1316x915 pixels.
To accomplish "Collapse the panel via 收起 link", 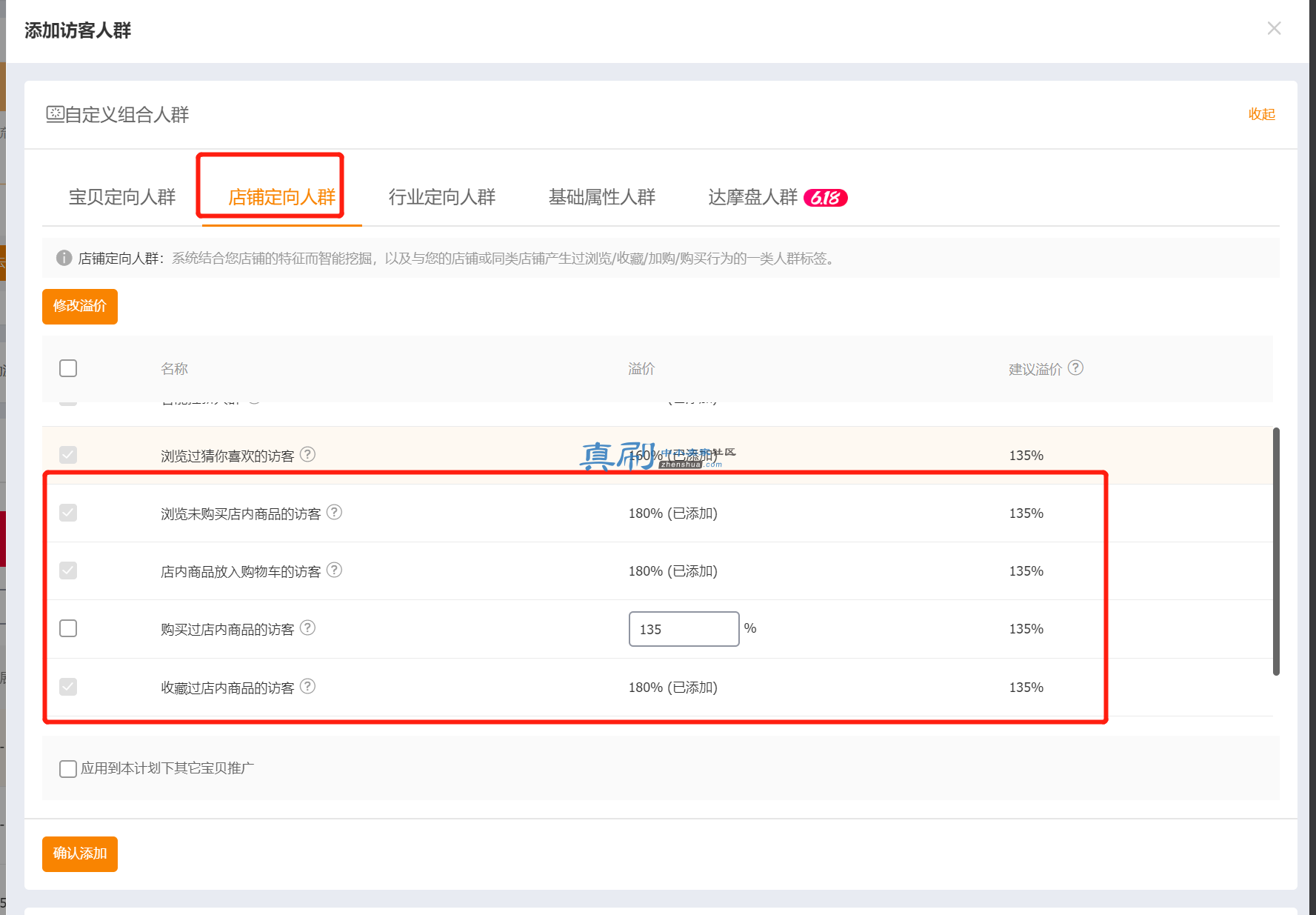I will pos(1261,114).
